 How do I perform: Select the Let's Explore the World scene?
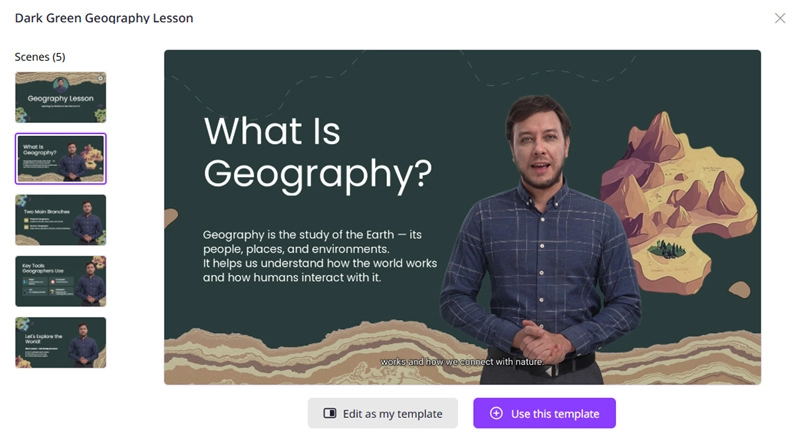tap(61, 343)
